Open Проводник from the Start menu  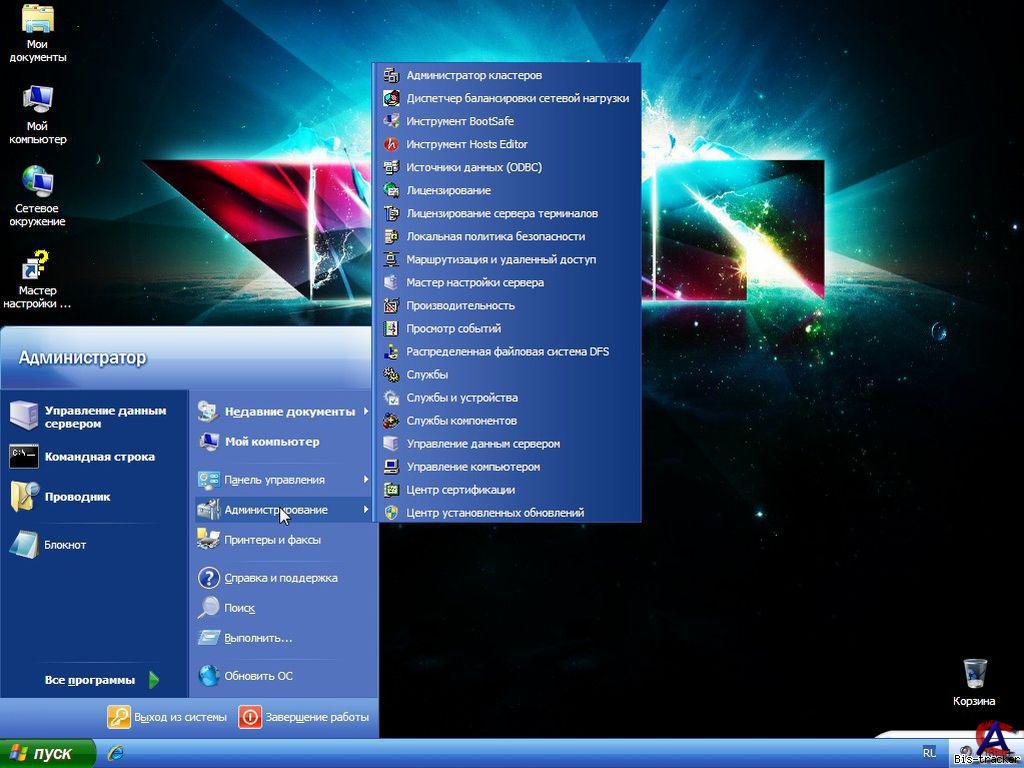(x=77, y=497)
